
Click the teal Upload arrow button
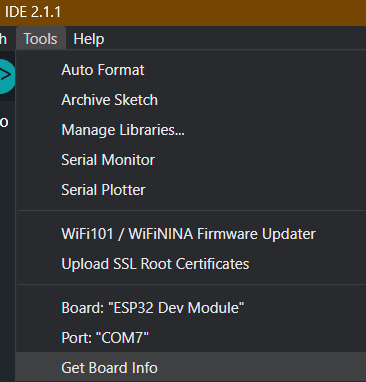click(x=6, y=76)
